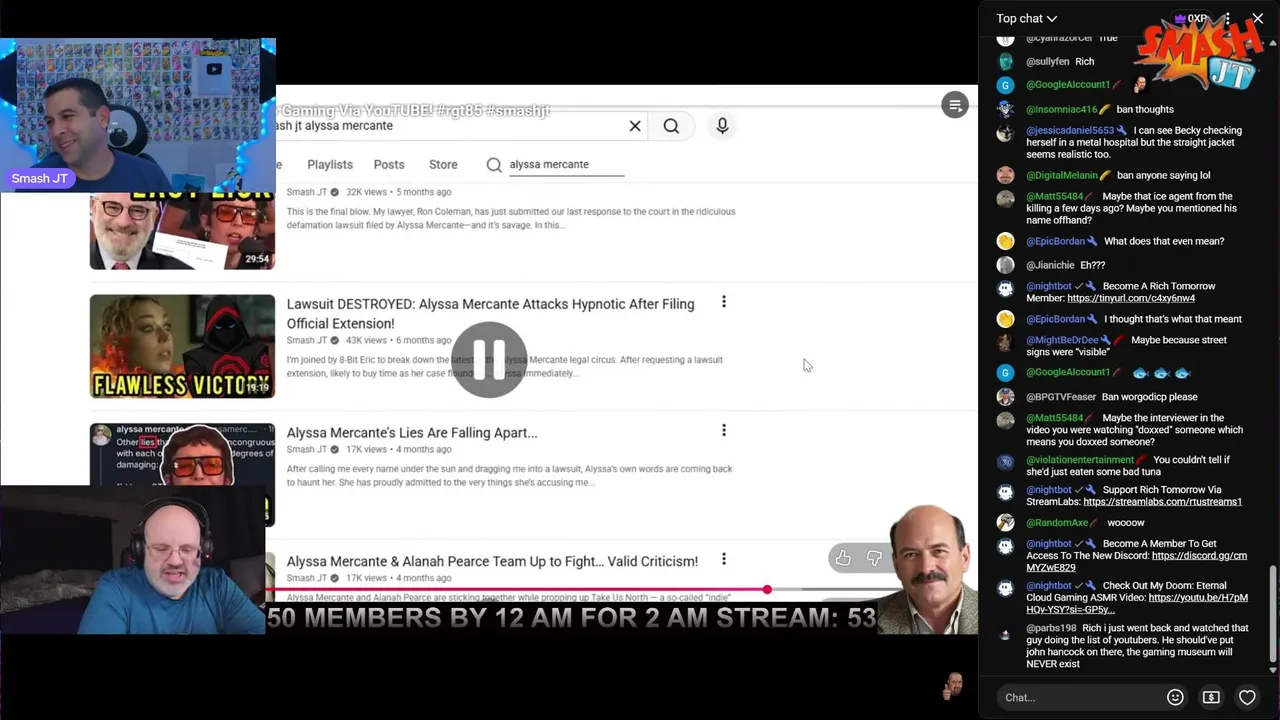Send a heart reaction in chat
1280x720 pixels.
tap(1247, 697)
